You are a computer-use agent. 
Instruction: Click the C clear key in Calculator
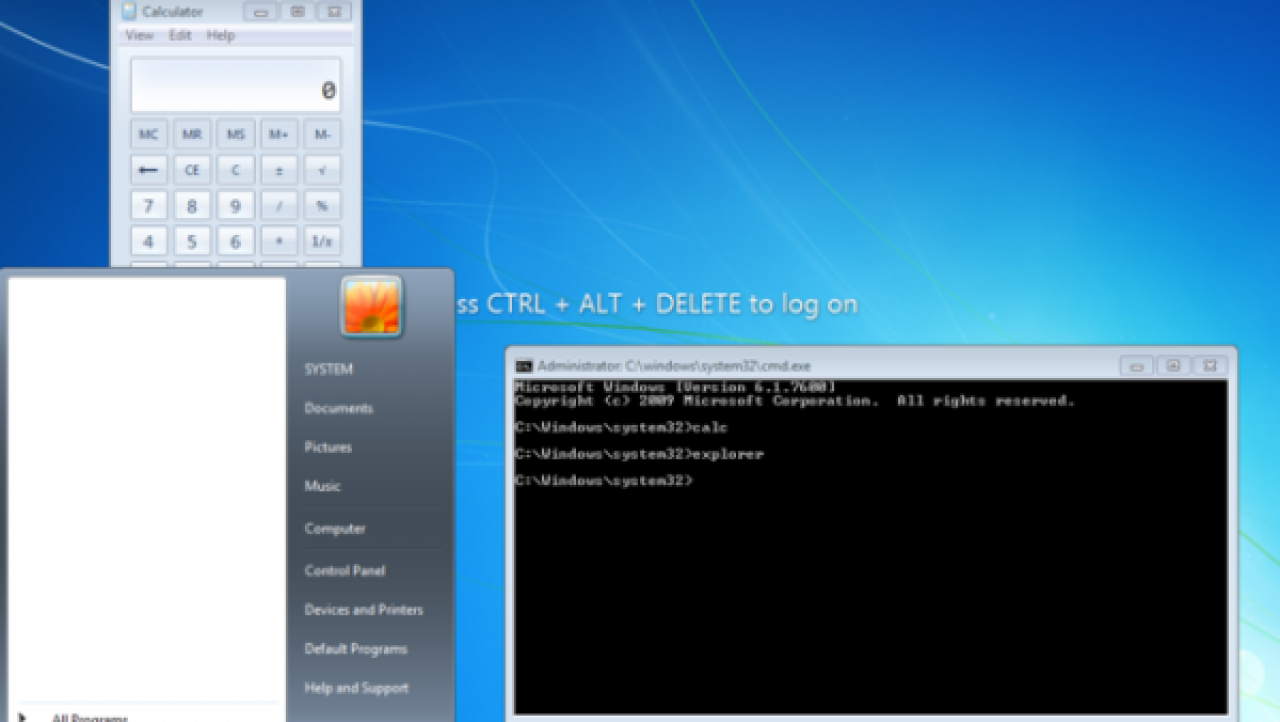pos(236,170)
